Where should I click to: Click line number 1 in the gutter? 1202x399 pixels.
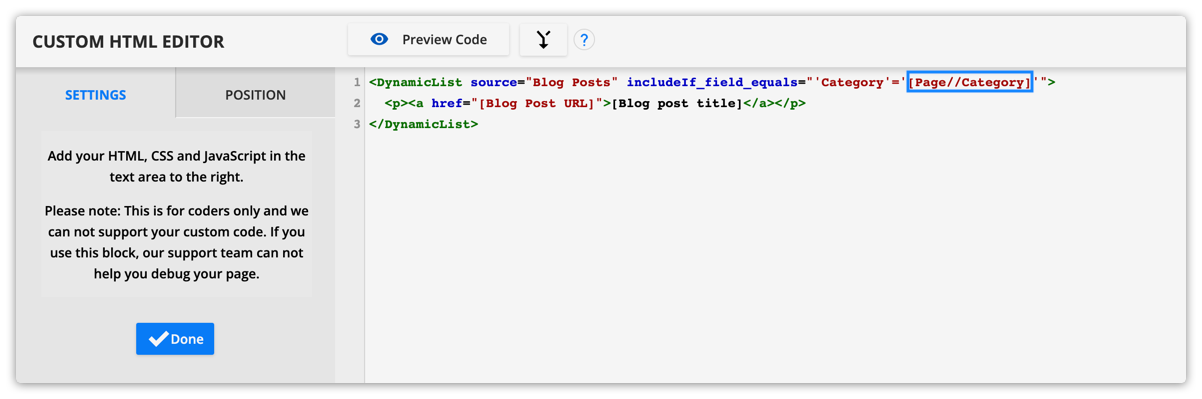pos(357,82)
